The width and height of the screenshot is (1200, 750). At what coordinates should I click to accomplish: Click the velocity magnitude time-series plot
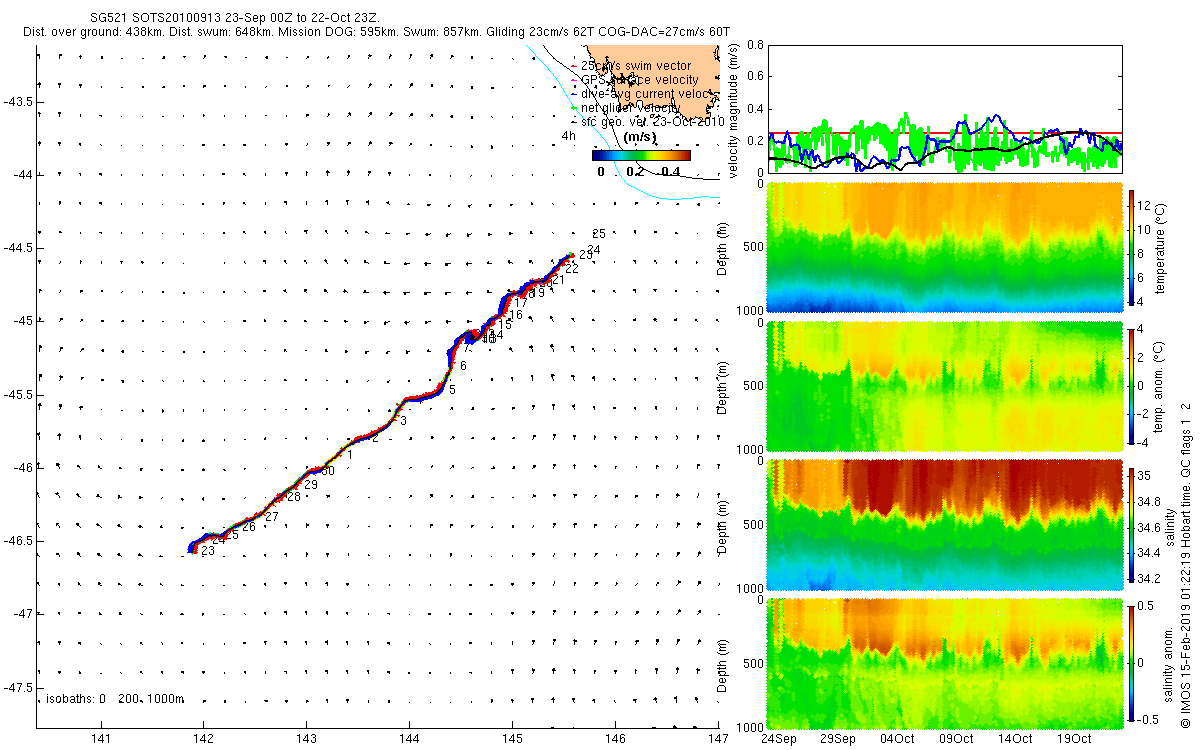[x=945, y=109]
